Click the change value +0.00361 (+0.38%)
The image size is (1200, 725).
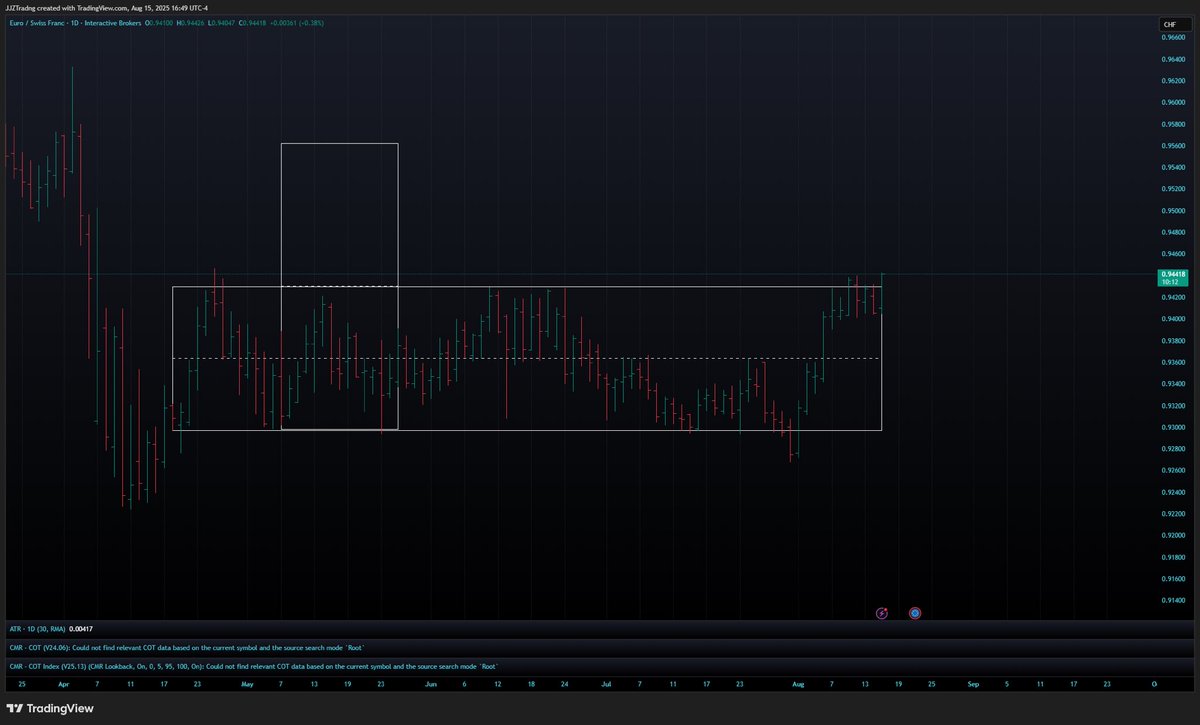click(299, 22)
